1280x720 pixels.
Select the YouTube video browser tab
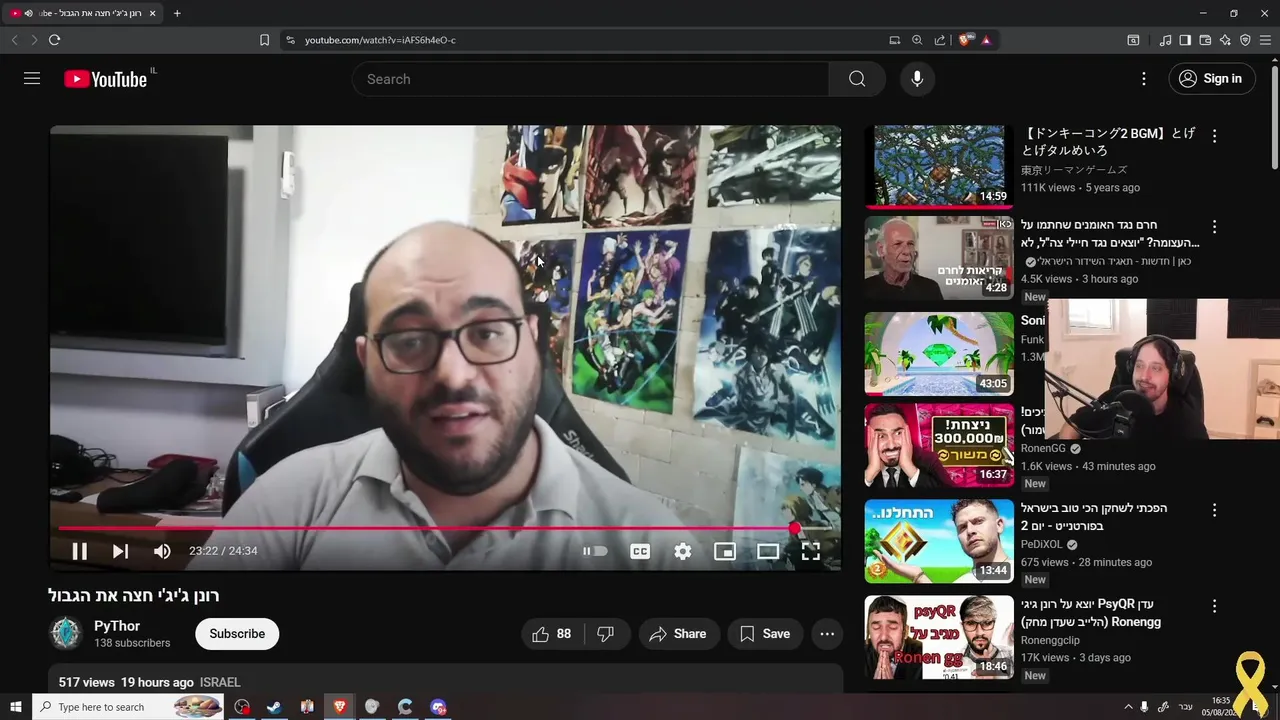(84, 13)
